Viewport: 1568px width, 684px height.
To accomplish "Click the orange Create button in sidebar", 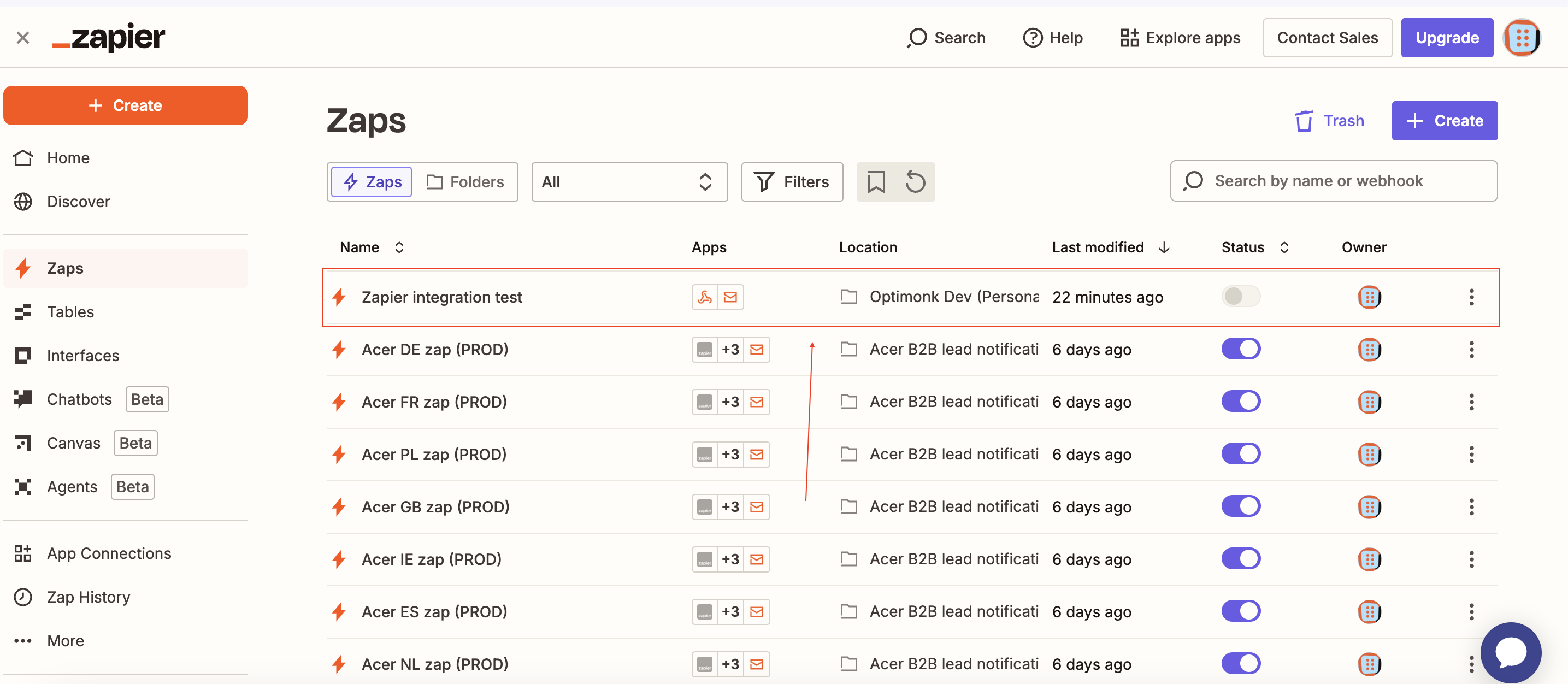I will point(126,105).
